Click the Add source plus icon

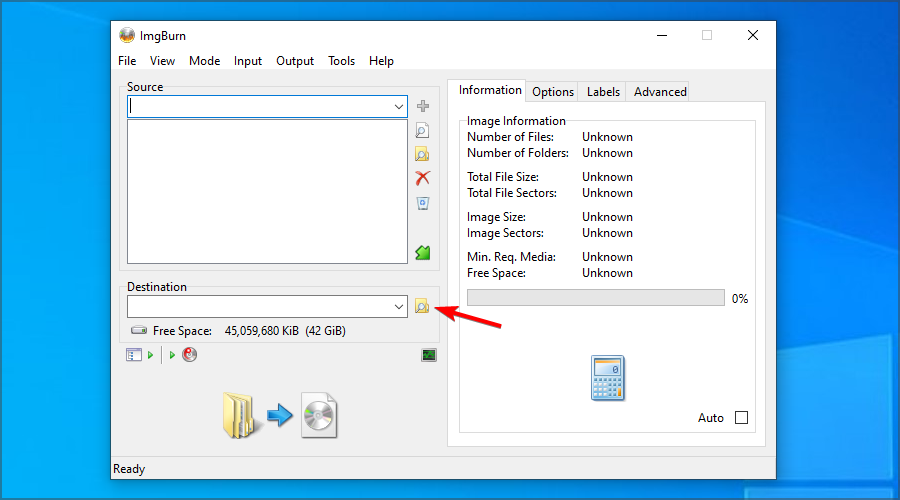click(423, 106)
